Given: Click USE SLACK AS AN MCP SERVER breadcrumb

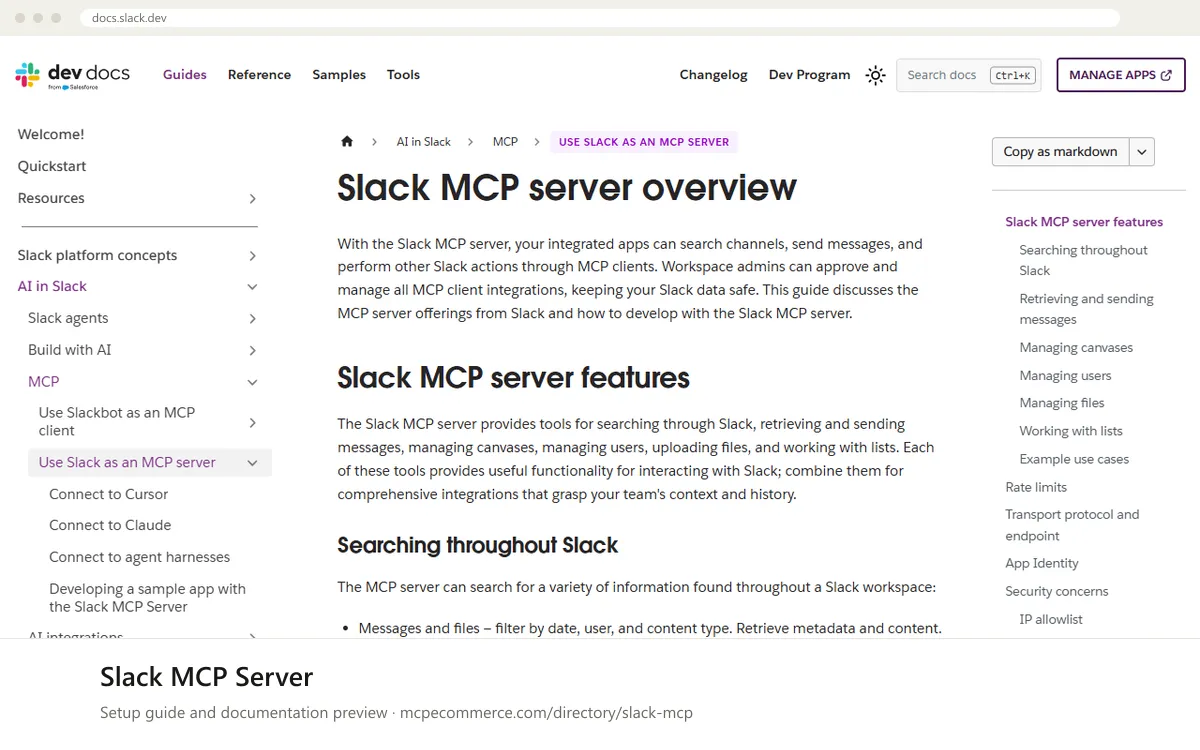Looking at the screenshot, I should tap(644, 142).
